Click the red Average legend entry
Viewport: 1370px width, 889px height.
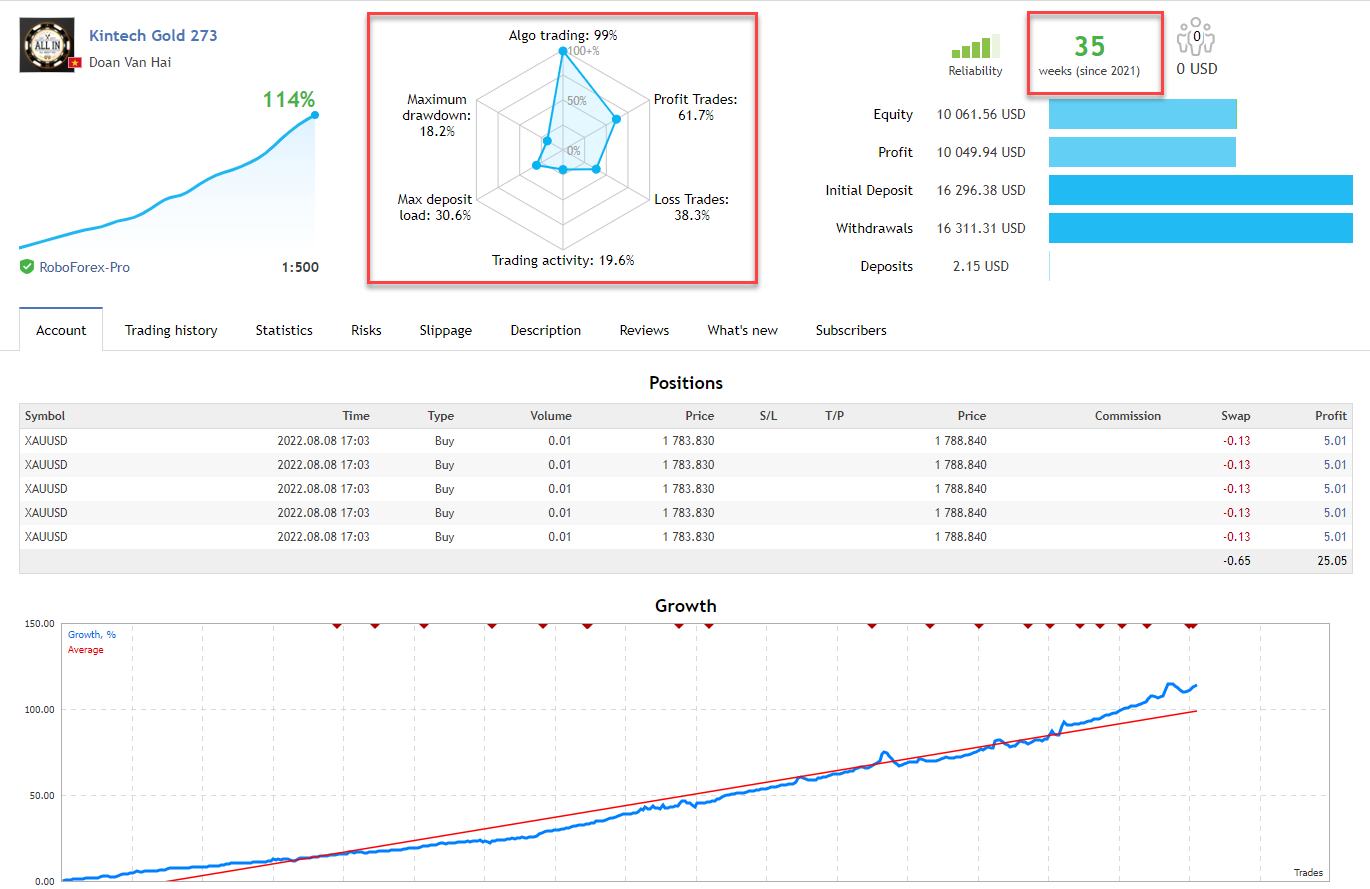pos(85,650)
